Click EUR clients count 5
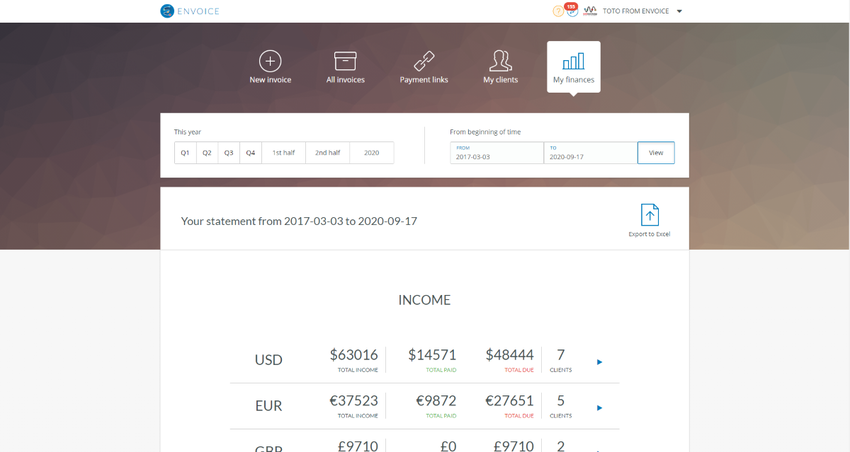This screenshot has width=850, height=452. (561, 401)
